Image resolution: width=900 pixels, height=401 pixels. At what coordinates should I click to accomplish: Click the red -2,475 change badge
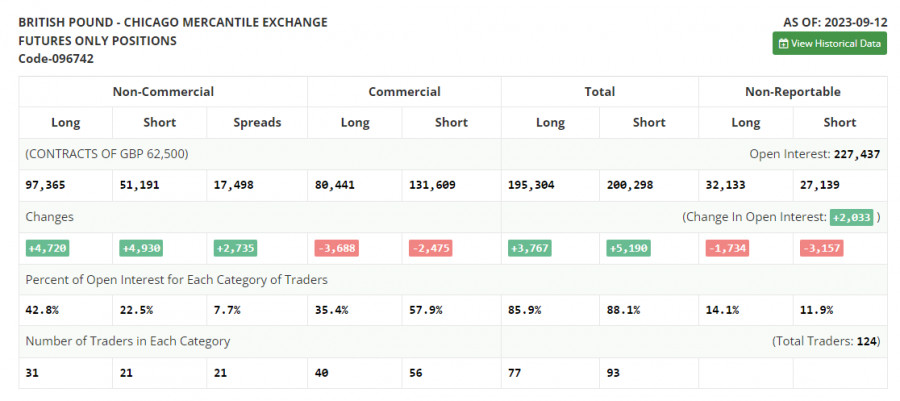432,247
